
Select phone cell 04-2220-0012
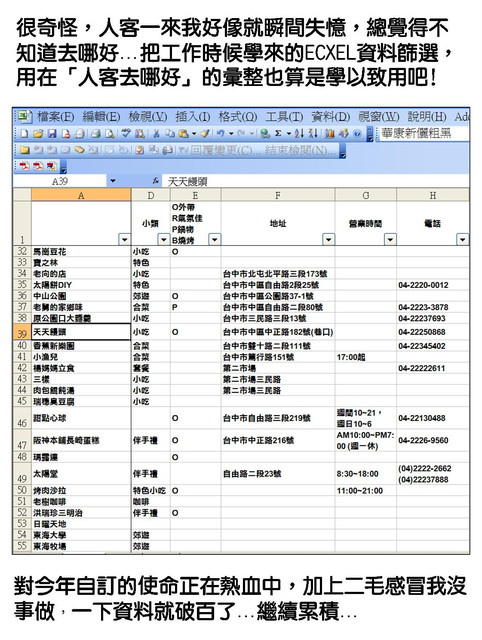pos(433,285)
